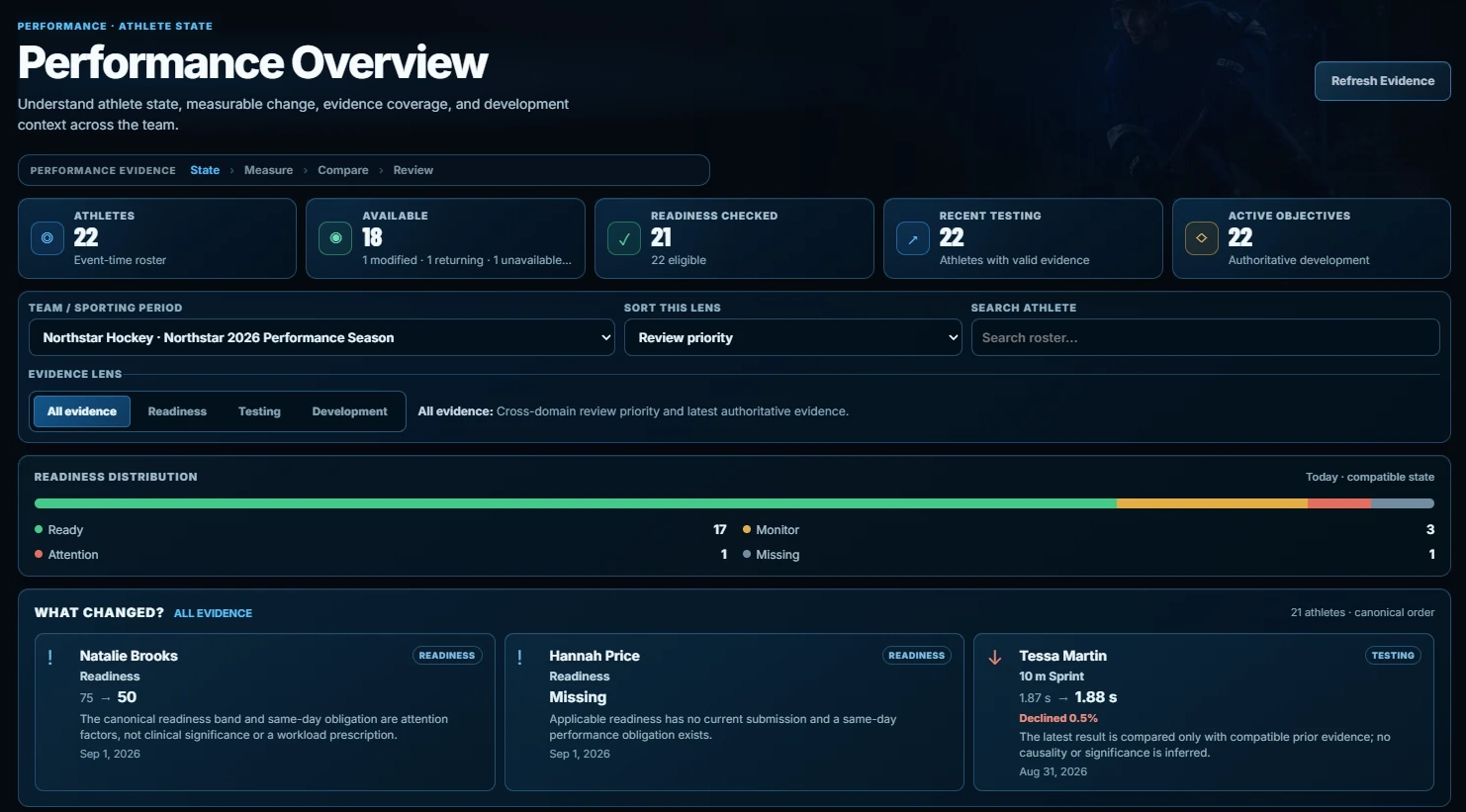Click the Missing legend label

tap(778, 555)
